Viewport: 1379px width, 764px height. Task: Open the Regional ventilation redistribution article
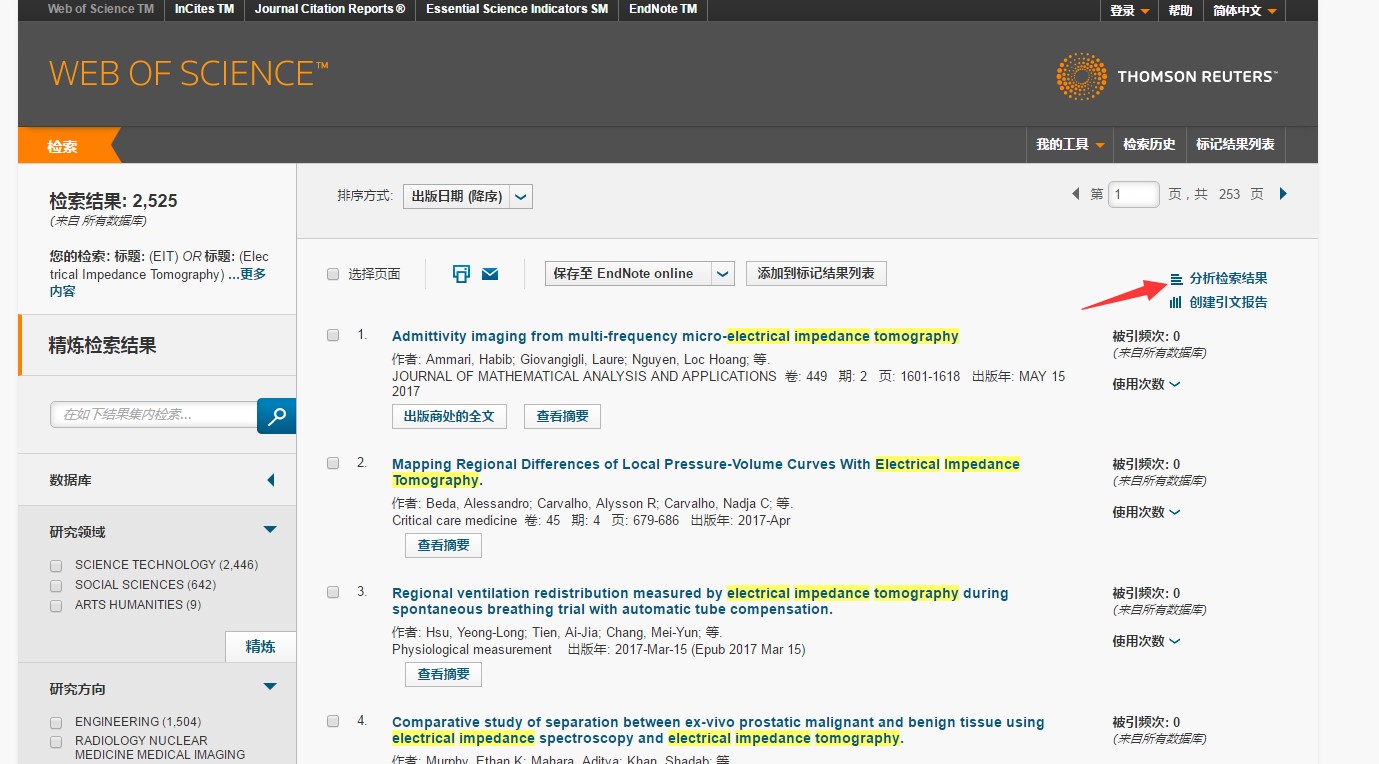(x=700, y=601)
